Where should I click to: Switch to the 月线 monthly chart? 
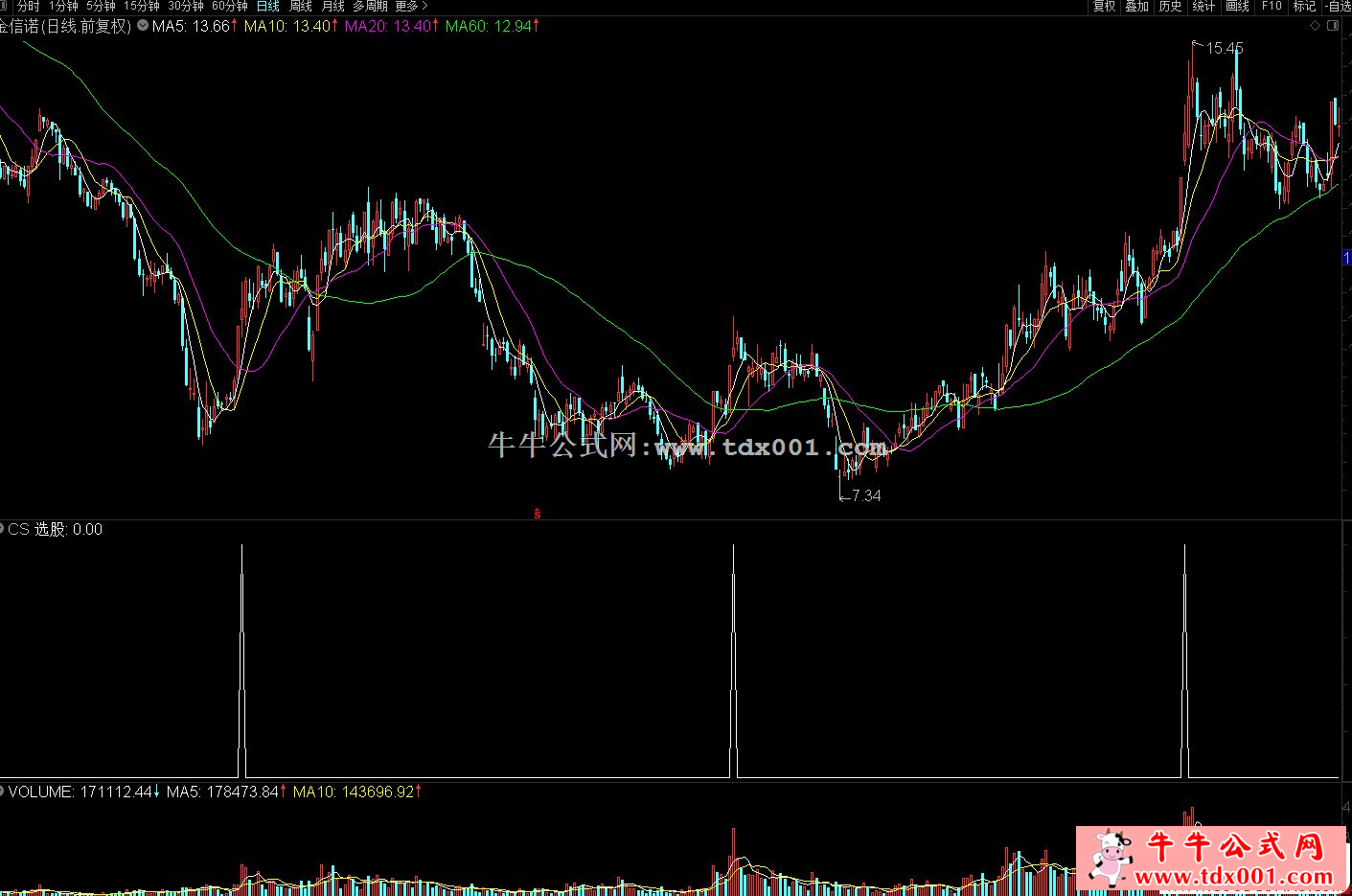332,7
